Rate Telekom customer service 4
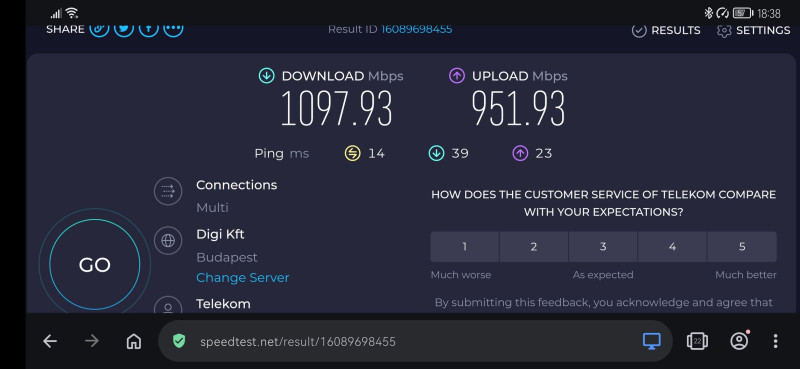 672,247
